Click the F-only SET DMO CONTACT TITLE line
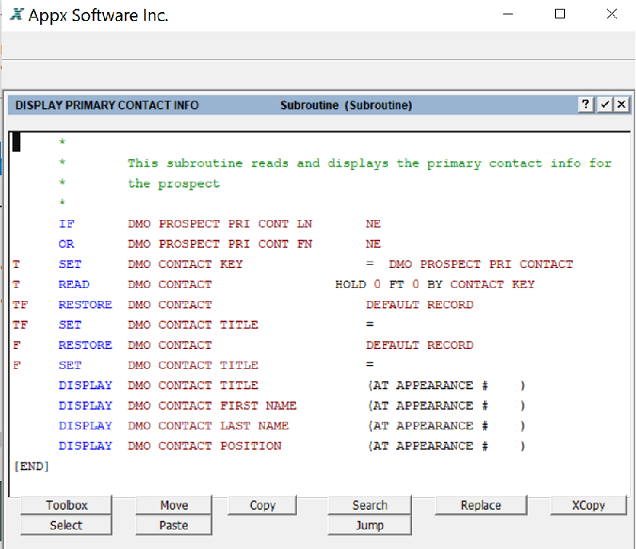The image size is (636, 549). (x=193, y=365)
